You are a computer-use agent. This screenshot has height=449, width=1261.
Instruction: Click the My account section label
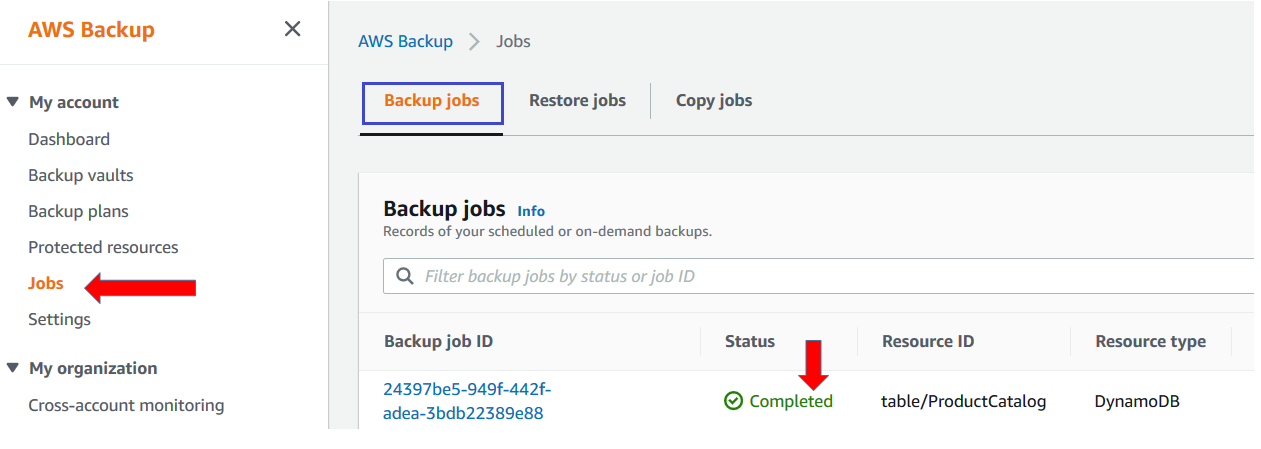coord(74,102)
